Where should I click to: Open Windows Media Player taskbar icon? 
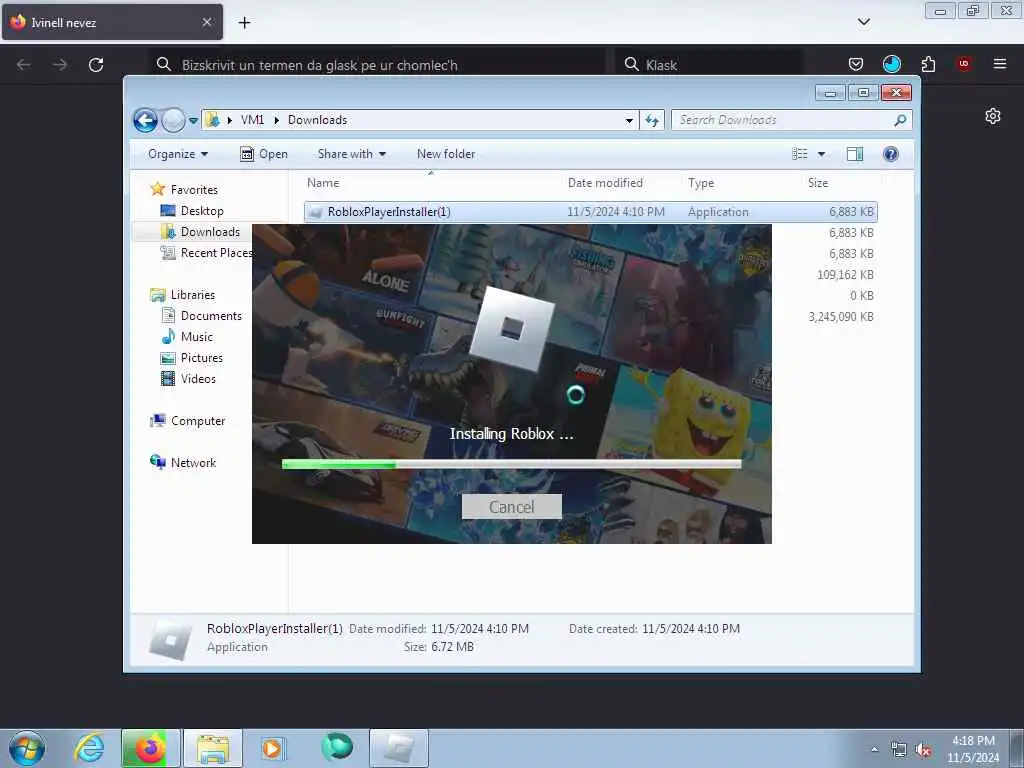(x=272, y=748)
